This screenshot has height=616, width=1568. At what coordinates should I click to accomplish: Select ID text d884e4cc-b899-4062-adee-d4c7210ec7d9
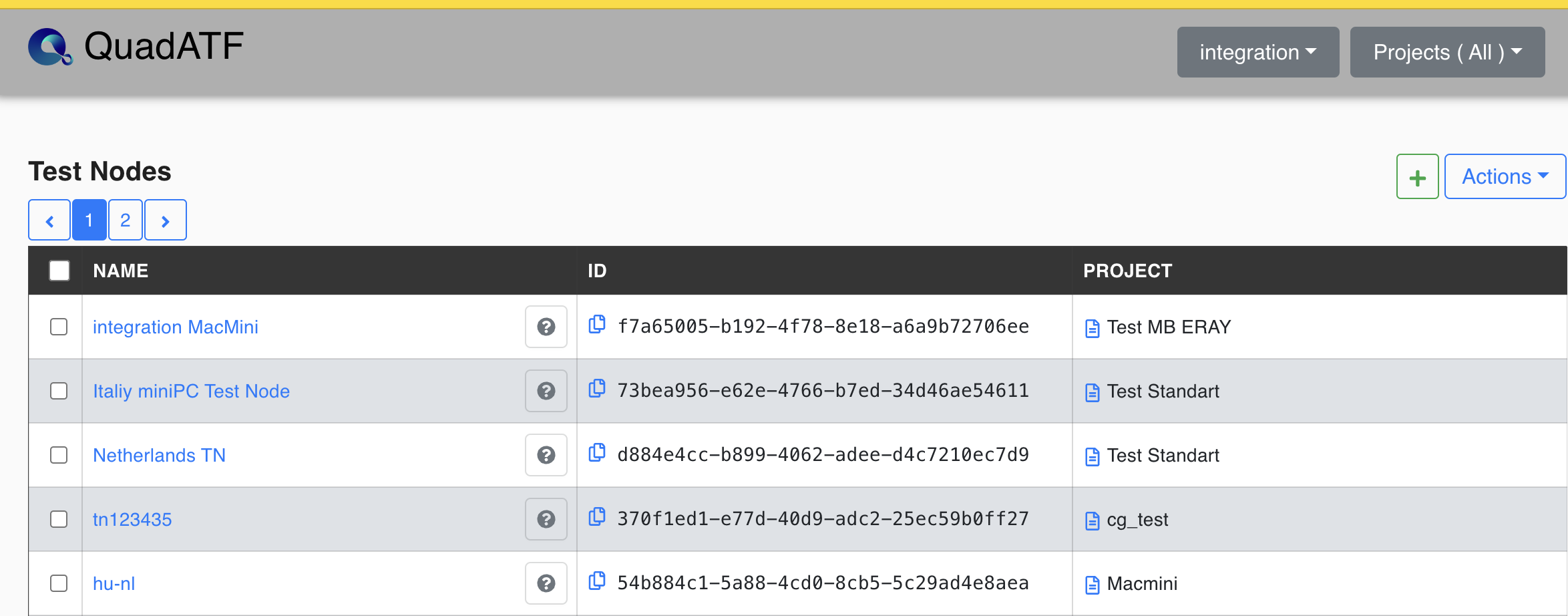click(823, 454)
